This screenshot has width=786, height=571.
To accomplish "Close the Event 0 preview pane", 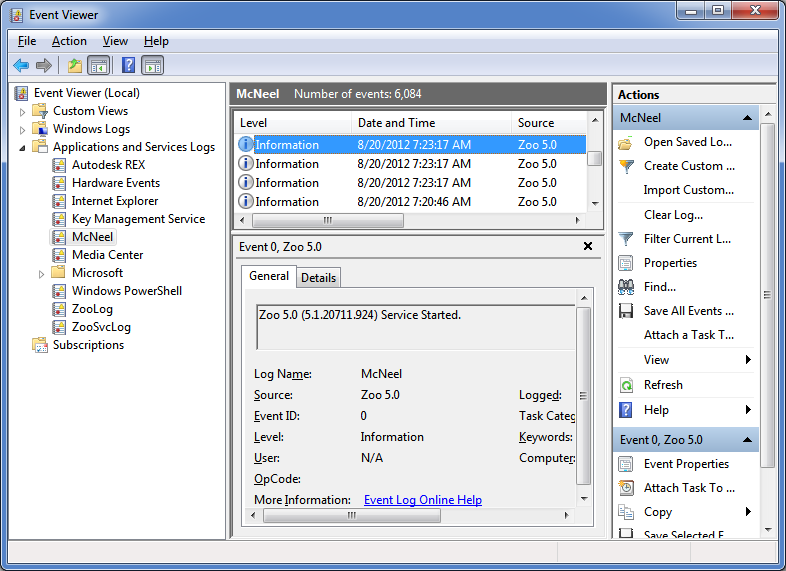I will point(588,246).
